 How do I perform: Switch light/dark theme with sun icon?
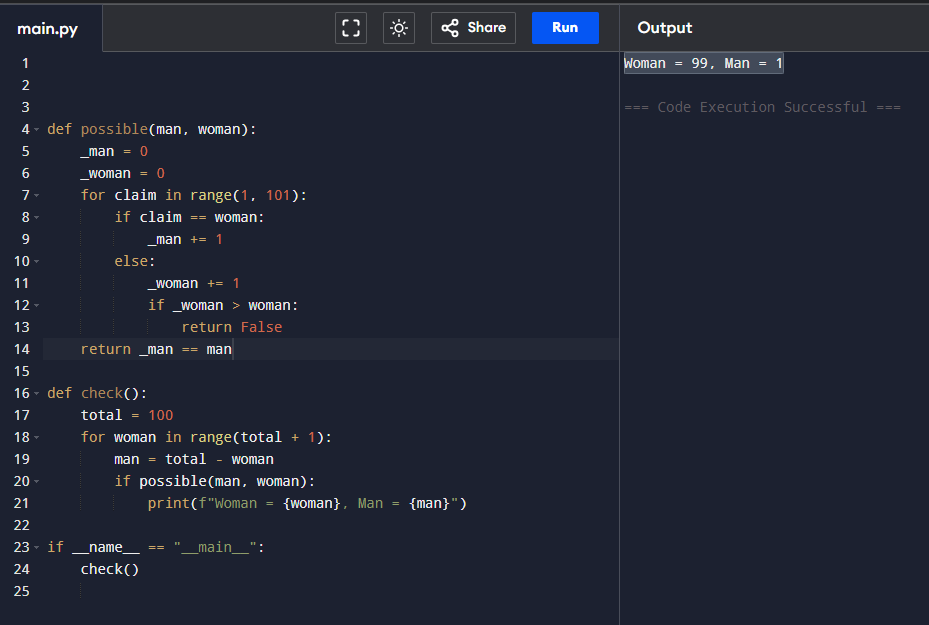[399, 28]
